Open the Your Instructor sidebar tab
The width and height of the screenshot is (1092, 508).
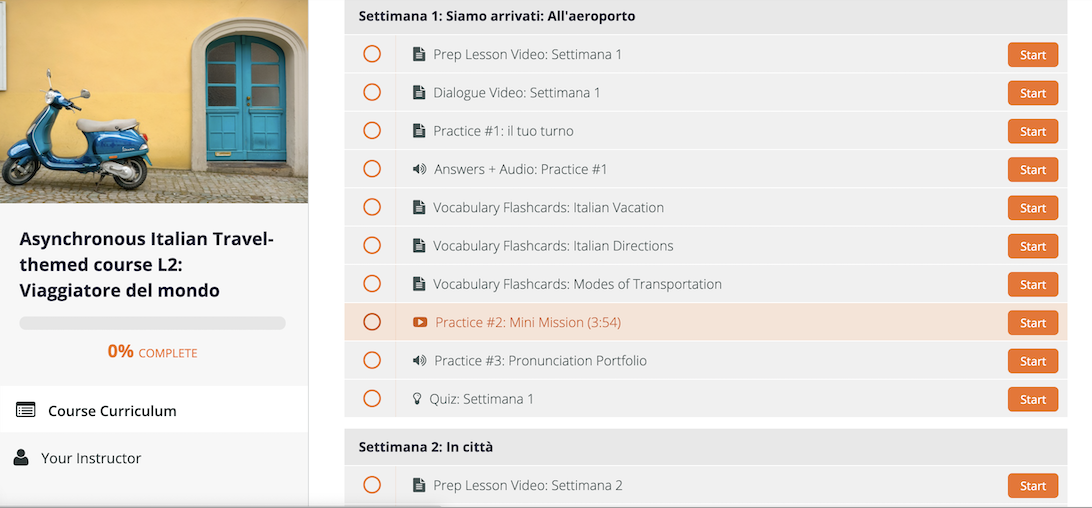pyautogui.click(x=154, y=458)
